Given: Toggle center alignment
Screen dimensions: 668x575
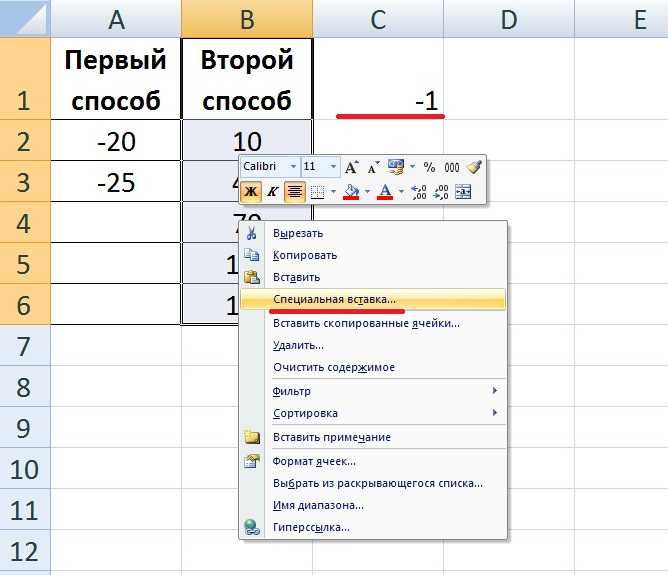Looking at the screenshot, I should (295, 192).
